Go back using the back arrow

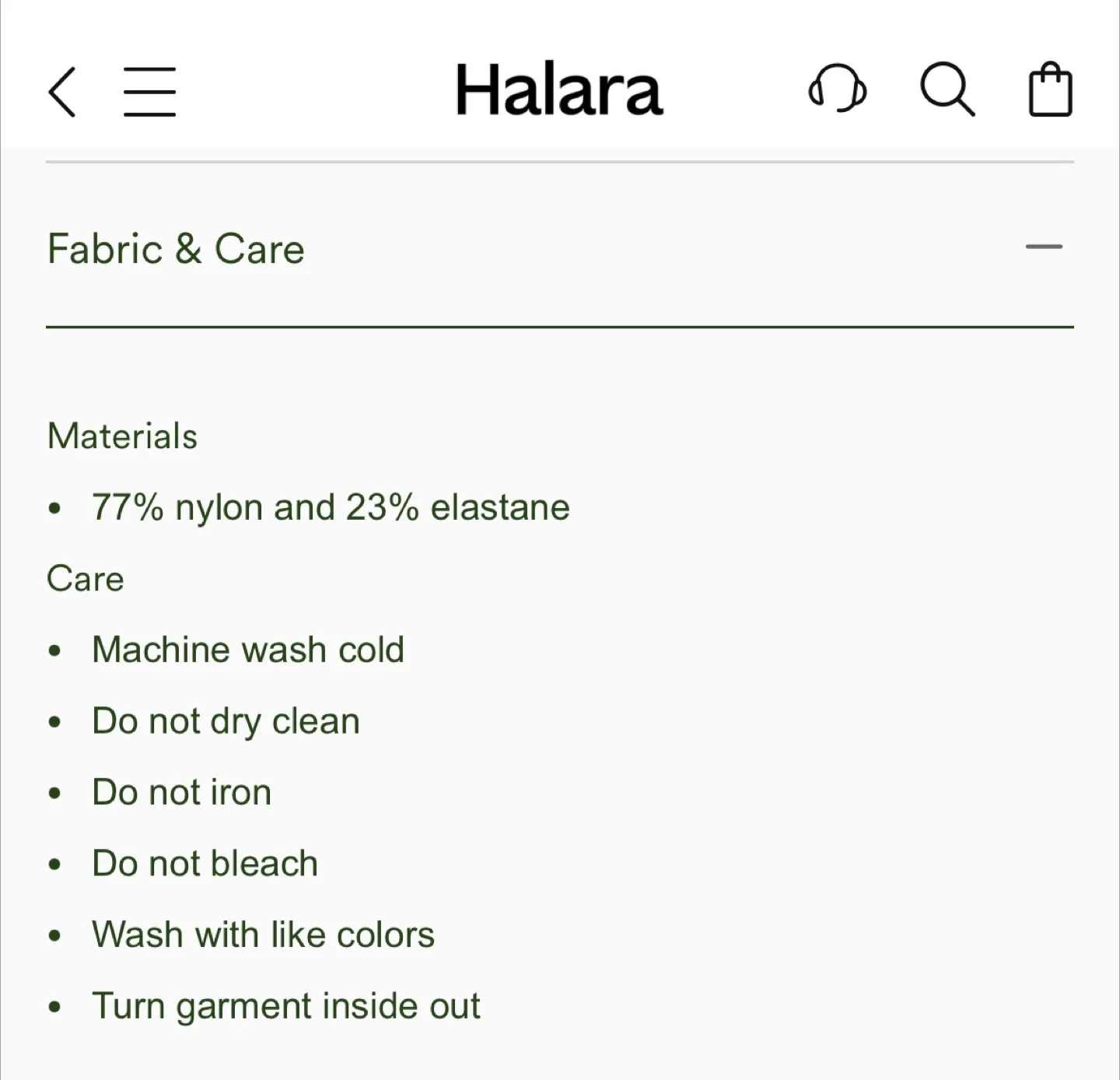[61, 90]
